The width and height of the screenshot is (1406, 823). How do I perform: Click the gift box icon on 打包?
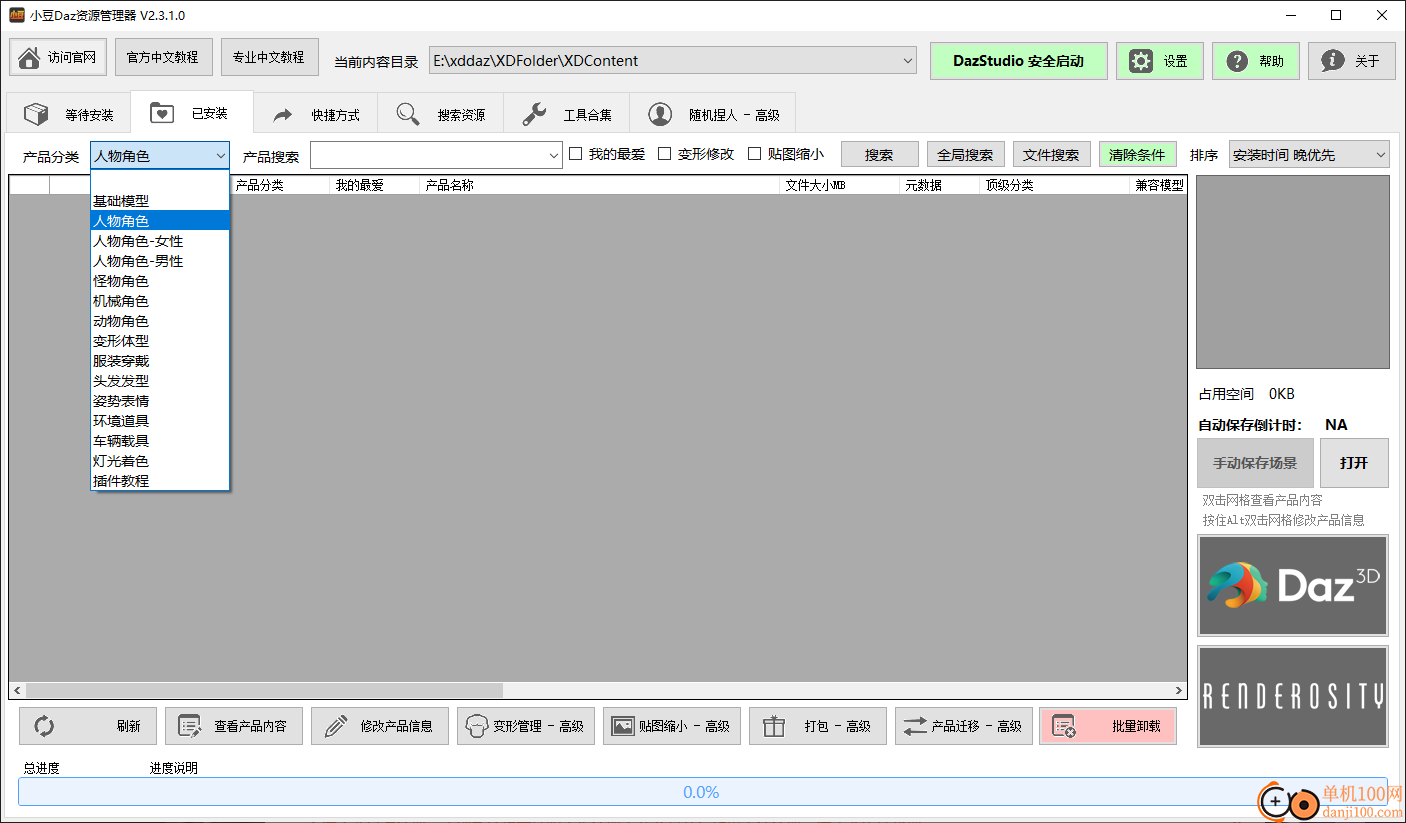point(774,726)
